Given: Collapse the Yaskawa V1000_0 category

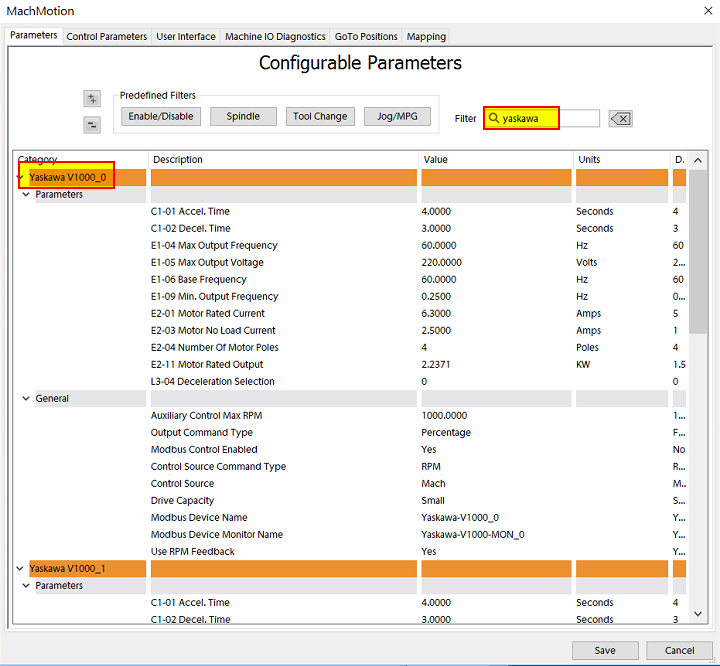Looking at the screenshot, I should click(x=21, y=177).
